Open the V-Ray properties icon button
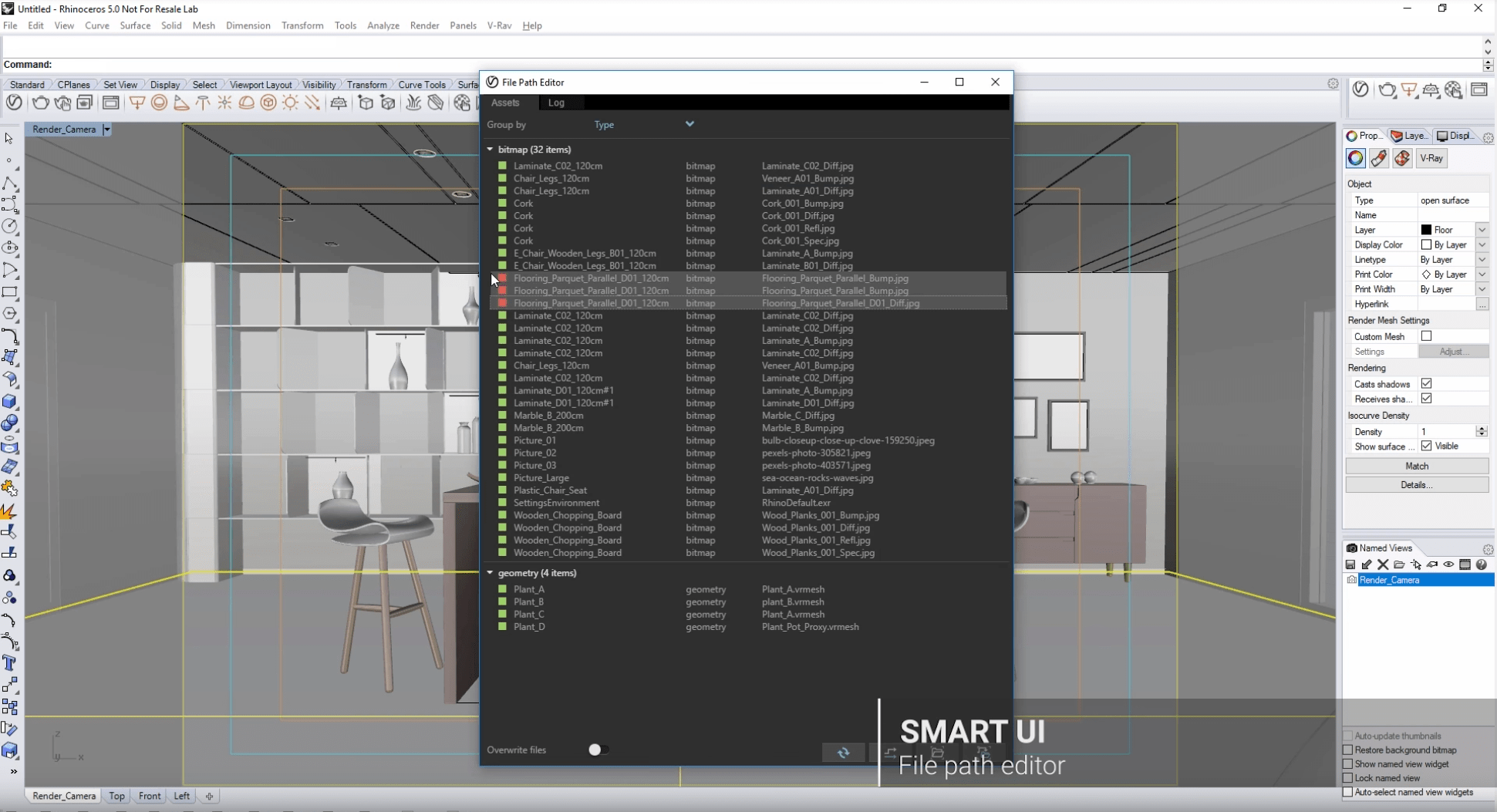The height and width of the screenshot is (812, 1497). tap(1431, 158)
